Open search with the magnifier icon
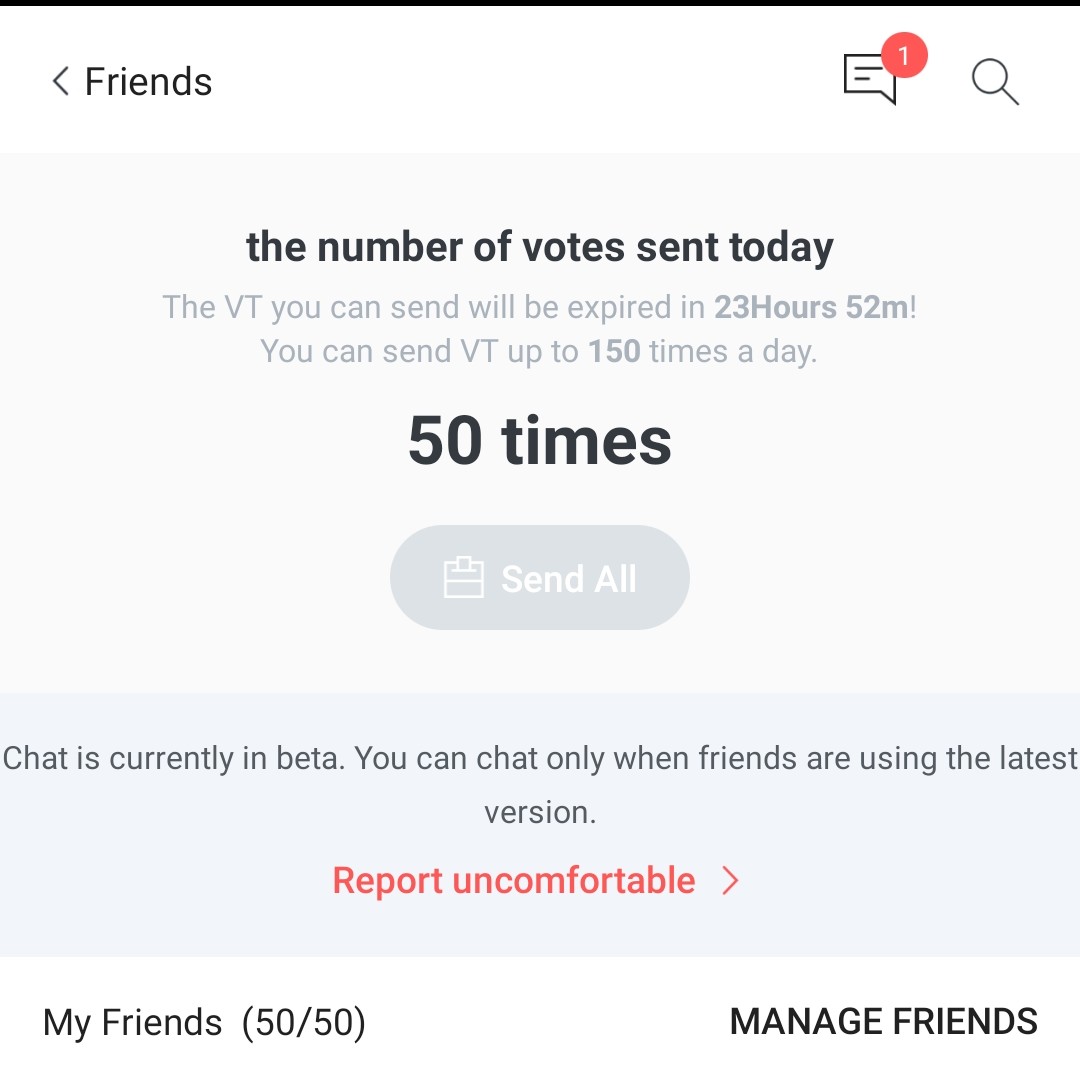 (995, 82)
